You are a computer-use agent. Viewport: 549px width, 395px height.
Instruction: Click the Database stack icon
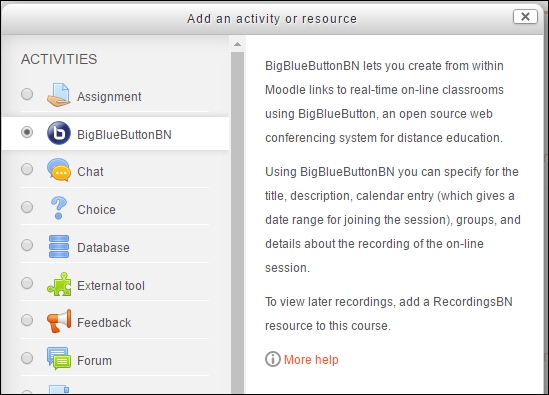click(x=58, y=247)
